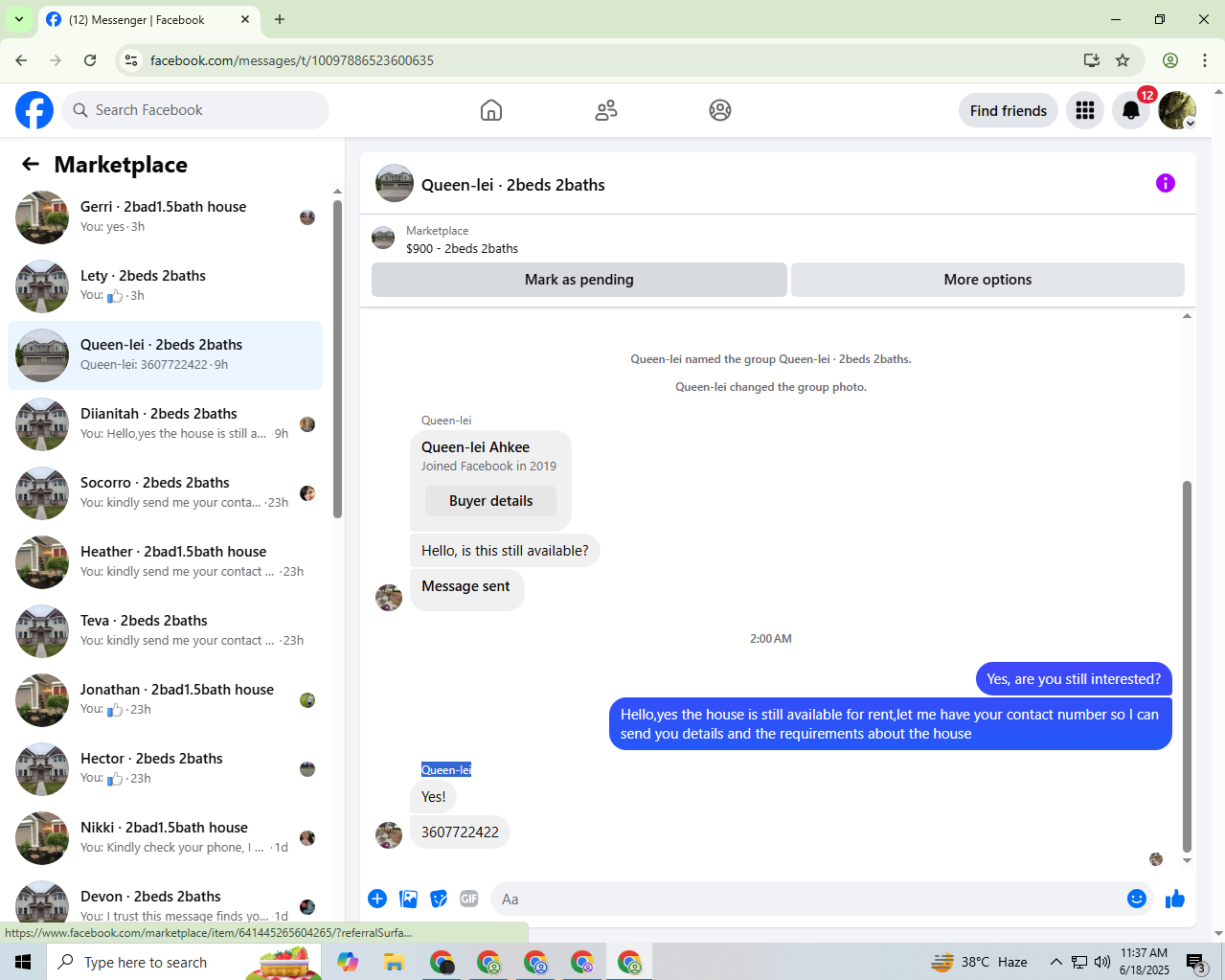Open Socorro 2beds 2baths conversation

[x=166, y=493]
